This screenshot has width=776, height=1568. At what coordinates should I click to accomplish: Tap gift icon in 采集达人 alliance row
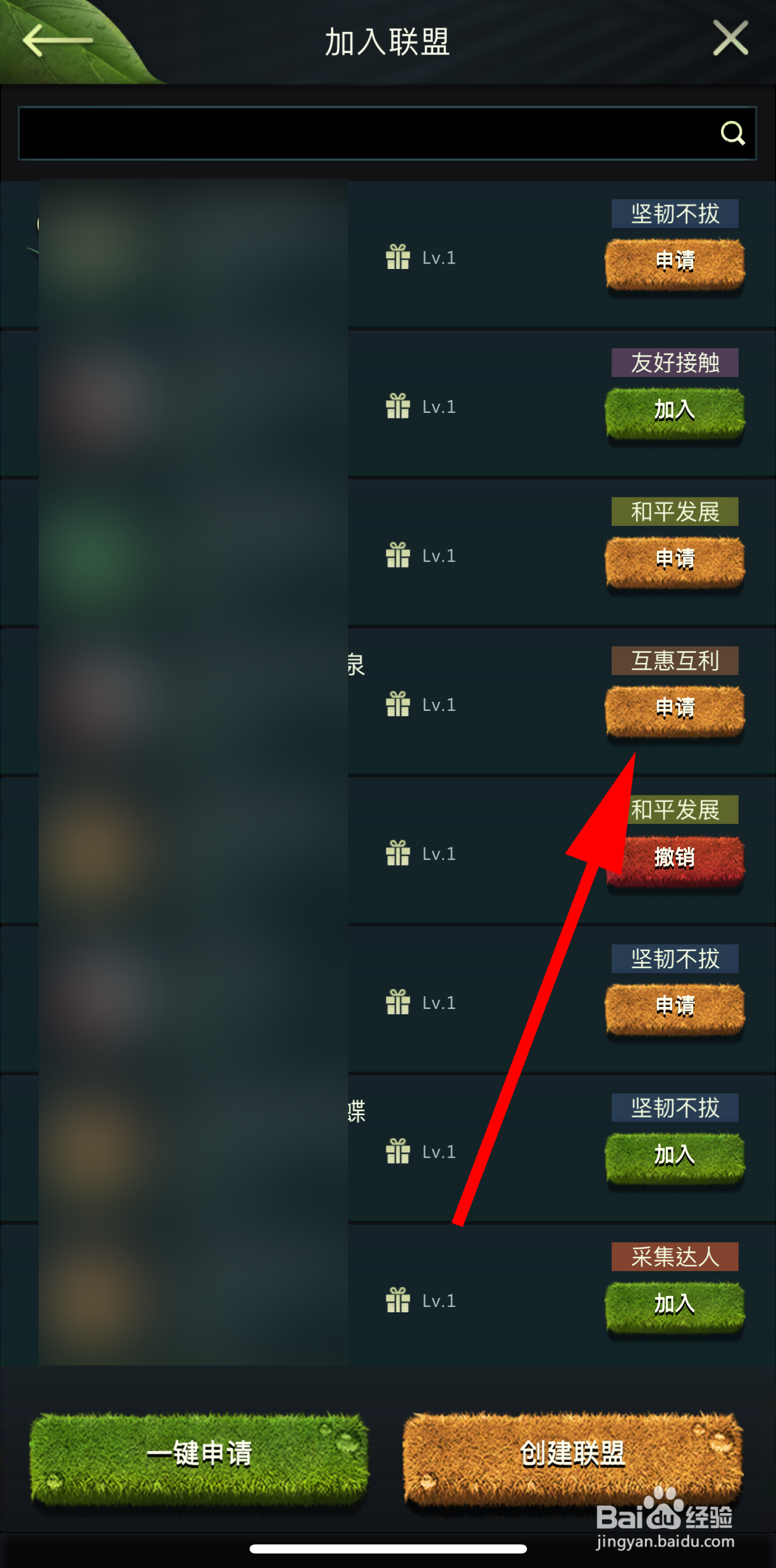point(398,1300)
